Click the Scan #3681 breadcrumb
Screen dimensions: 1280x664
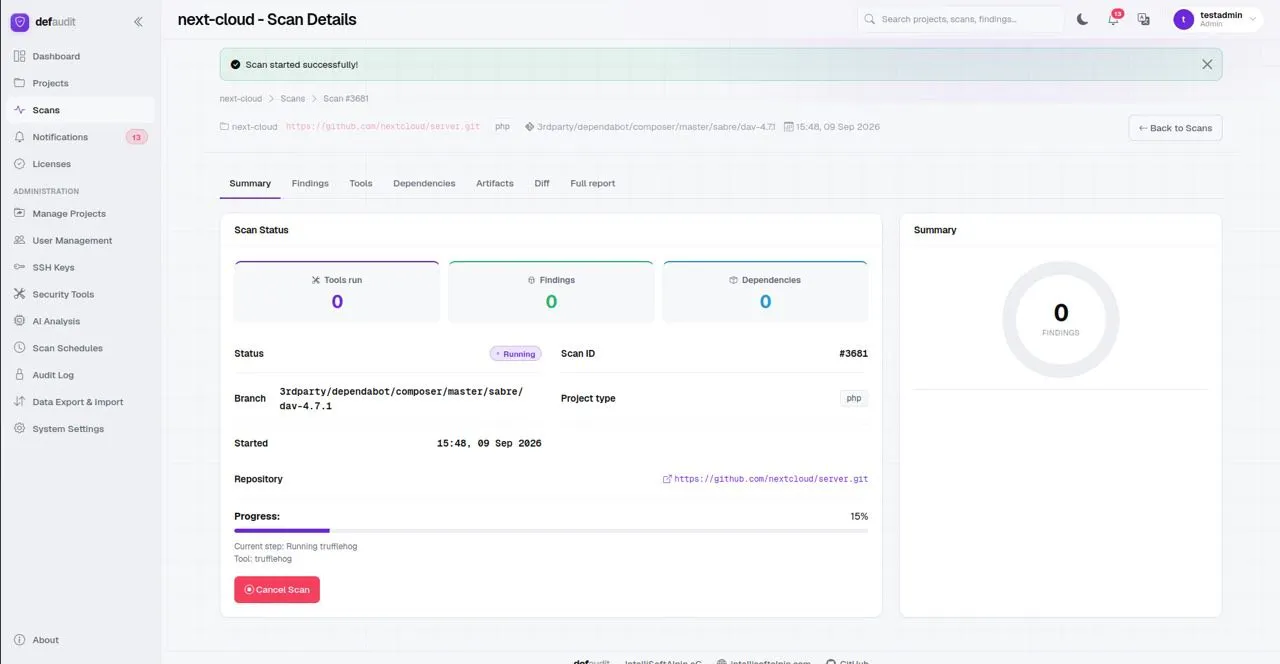pyautogui.click(x=346, y=99)
